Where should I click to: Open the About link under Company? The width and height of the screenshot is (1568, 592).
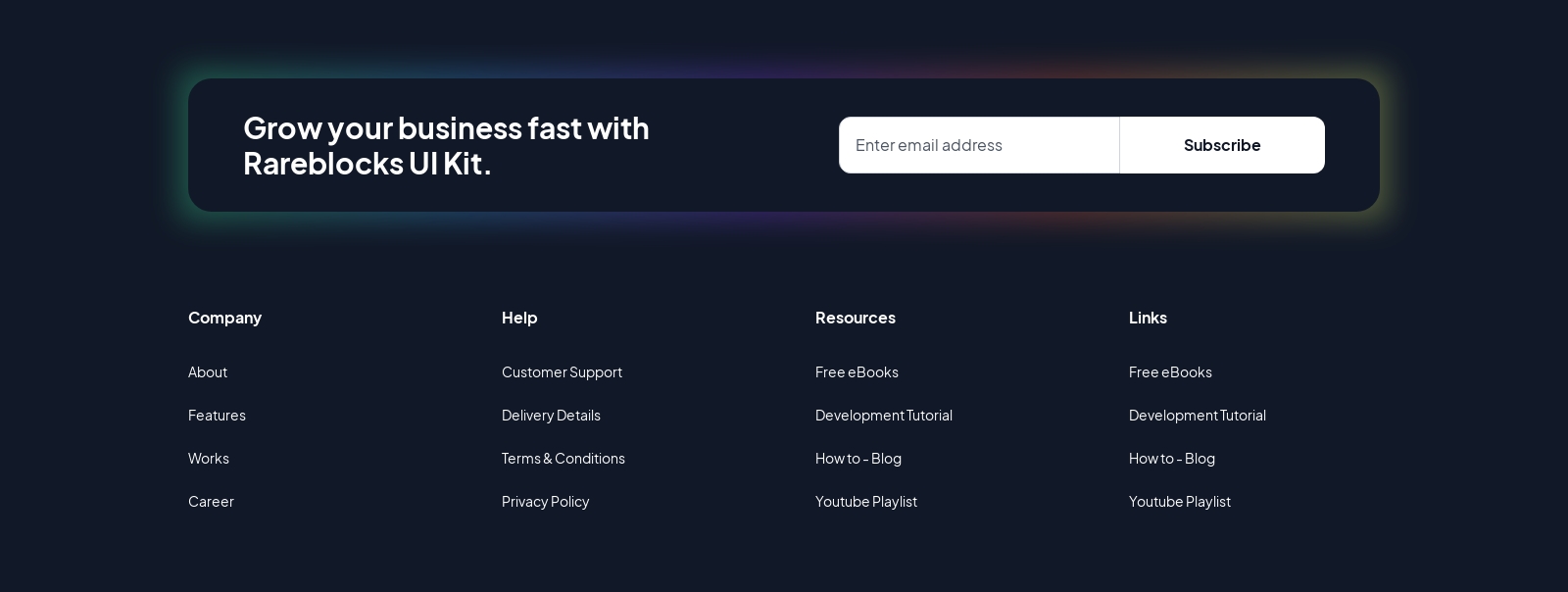pos(208,371)
